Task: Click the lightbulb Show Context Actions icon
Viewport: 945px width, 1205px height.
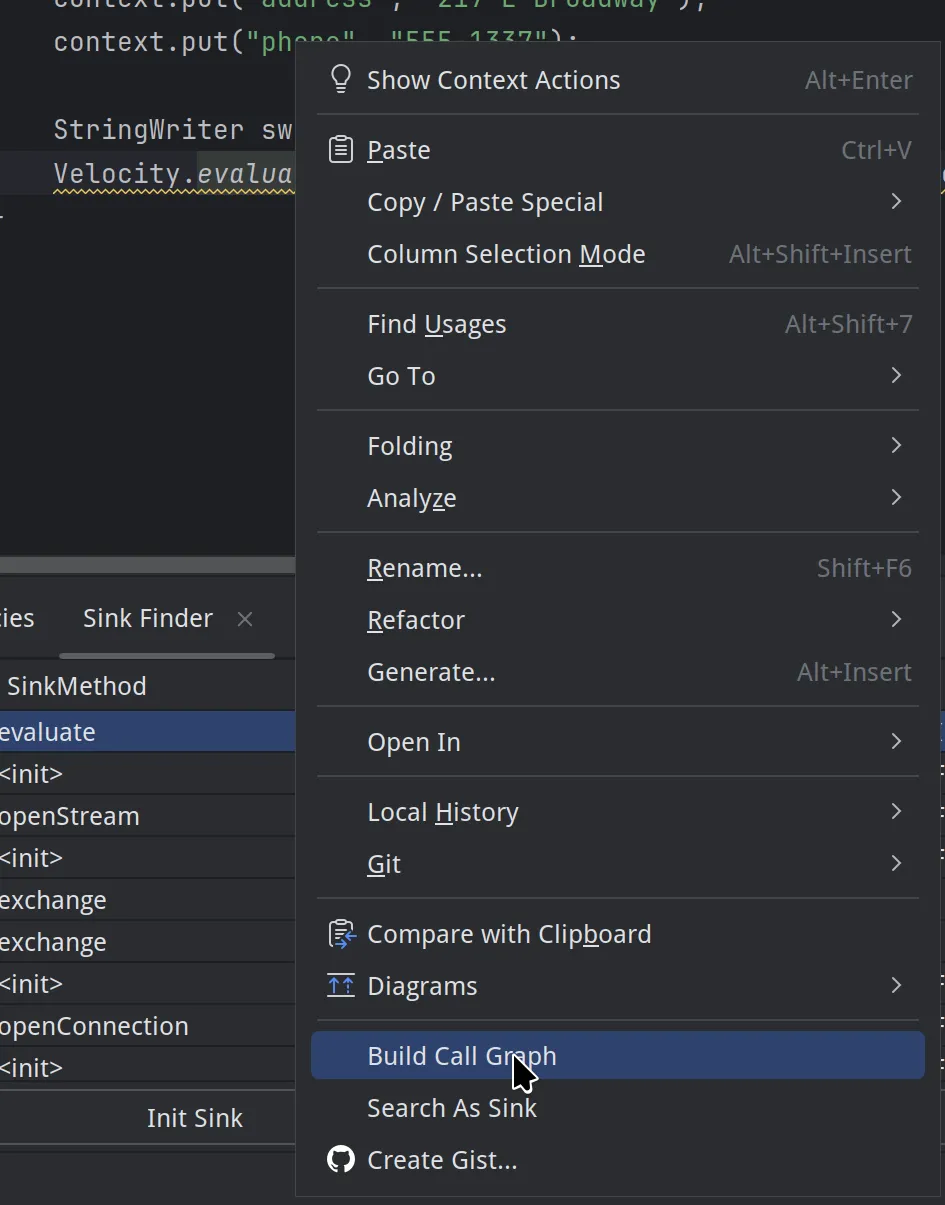Action: tap(341, 80)
